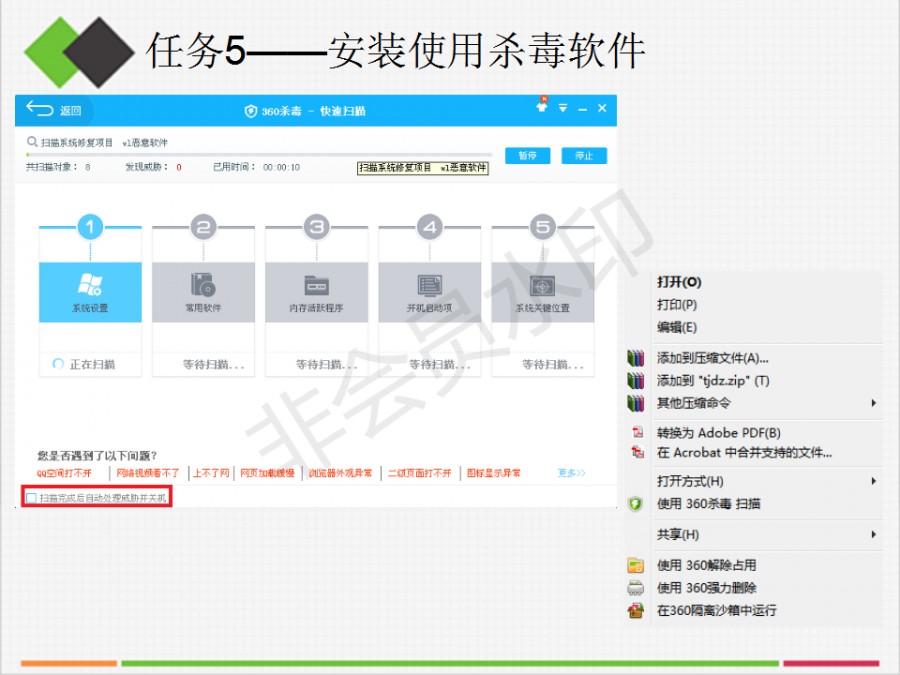Click the 常用软件 scan step icon
The image size is (900, 675).
[x=203, y=284]
